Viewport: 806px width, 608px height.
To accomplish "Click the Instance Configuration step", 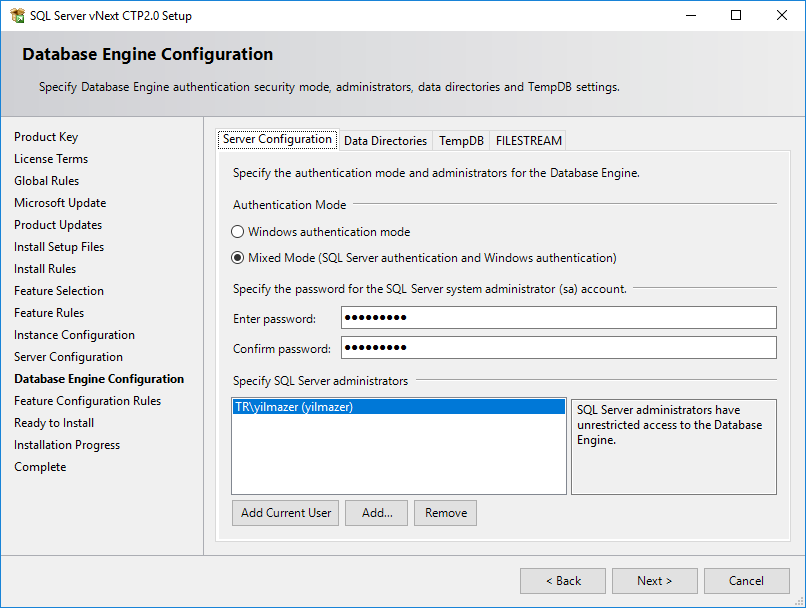I will click(x=74, y=335).
